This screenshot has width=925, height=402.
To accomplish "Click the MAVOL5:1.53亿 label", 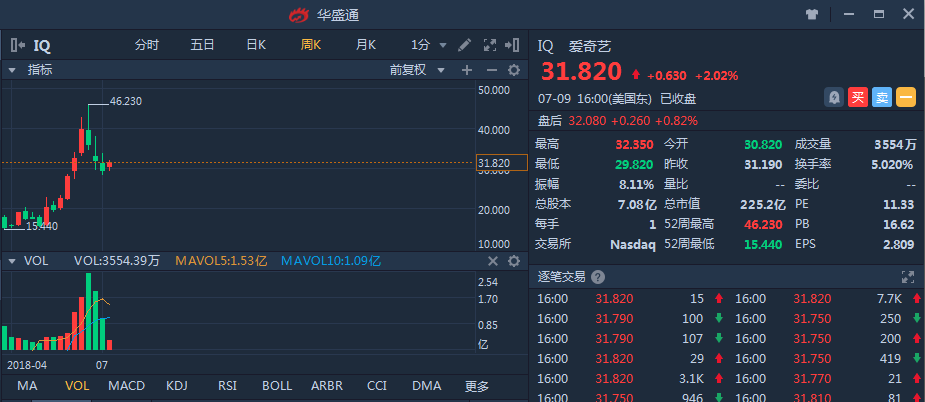I will (221, 261).
